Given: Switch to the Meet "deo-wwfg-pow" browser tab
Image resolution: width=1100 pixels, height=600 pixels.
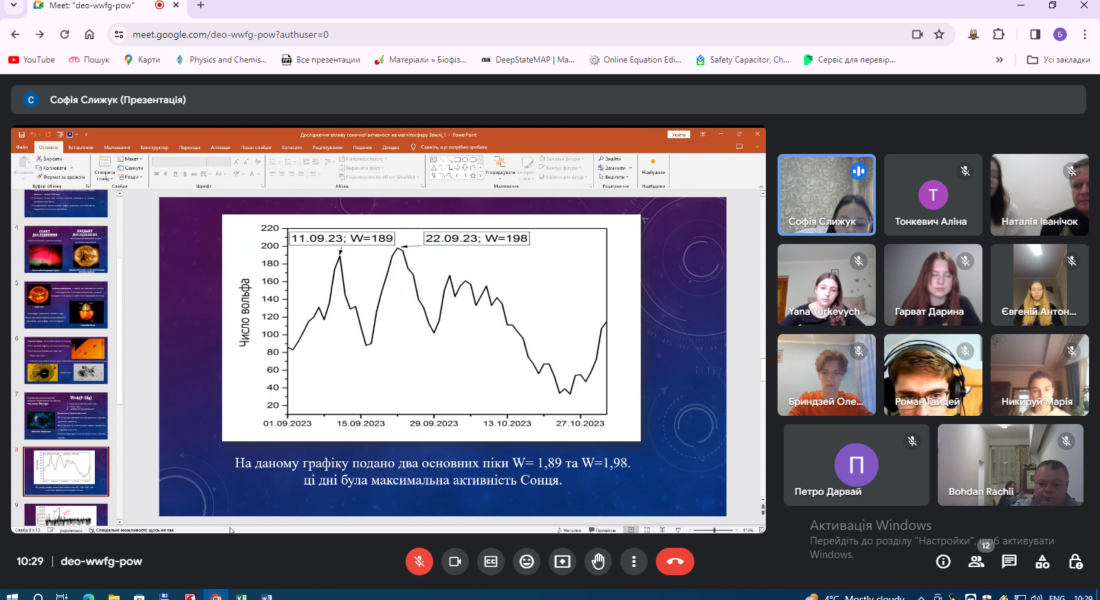Looking at the screenshot, I should pos(90,6).
